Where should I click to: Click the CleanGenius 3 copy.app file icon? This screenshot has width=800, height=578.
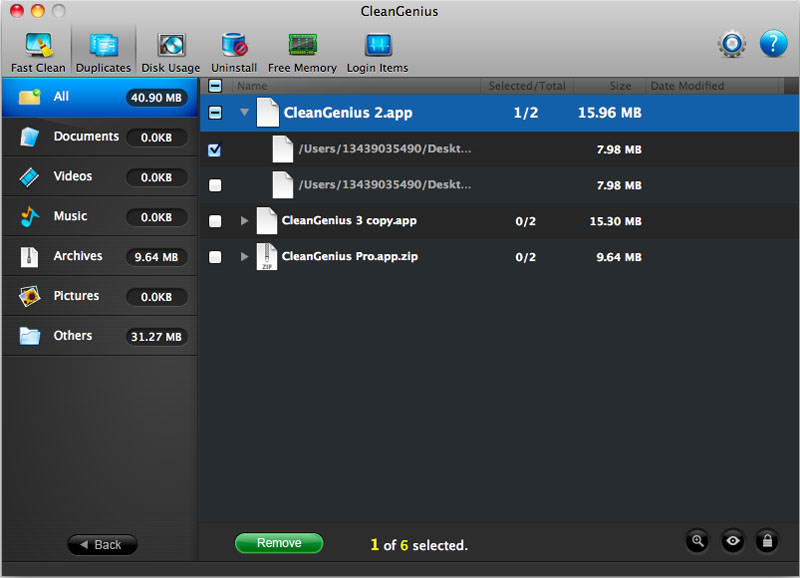click(x=266, y=221)
